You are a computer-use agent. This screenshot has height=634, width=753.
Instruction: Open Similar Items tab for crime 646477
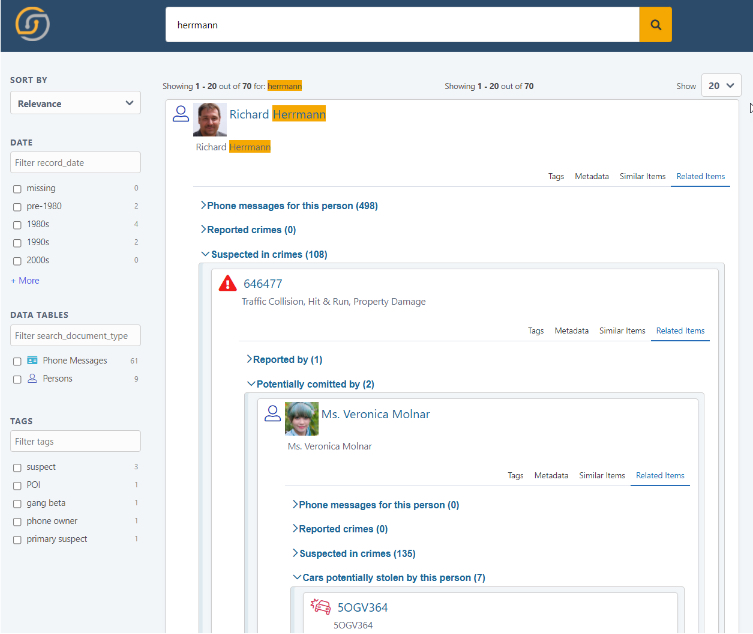pyautogui.click(x=622, y=330)
